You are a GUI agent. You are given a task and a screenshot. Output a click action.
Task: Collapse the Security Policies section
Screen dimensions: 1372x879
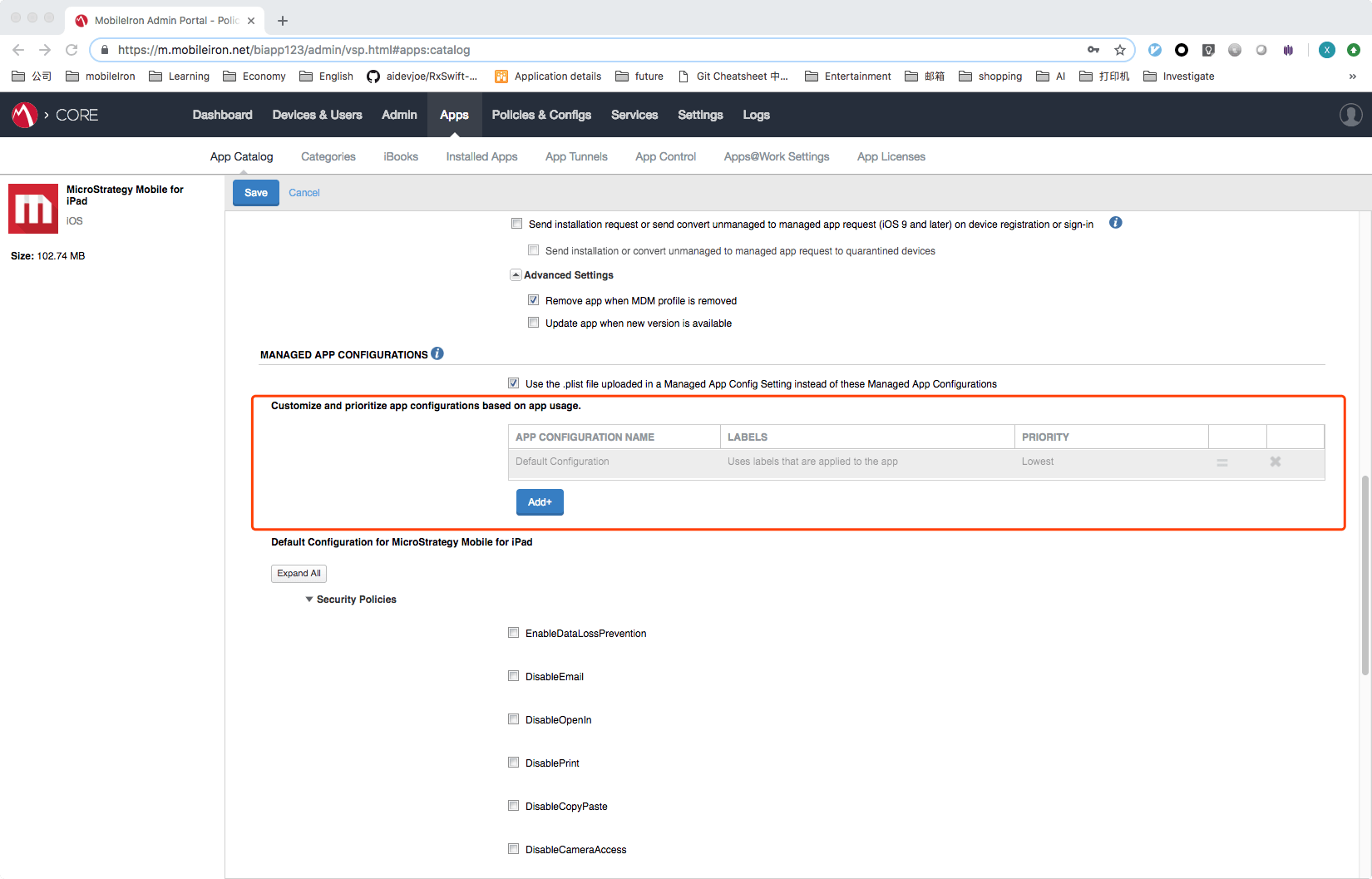coord(309,600)
